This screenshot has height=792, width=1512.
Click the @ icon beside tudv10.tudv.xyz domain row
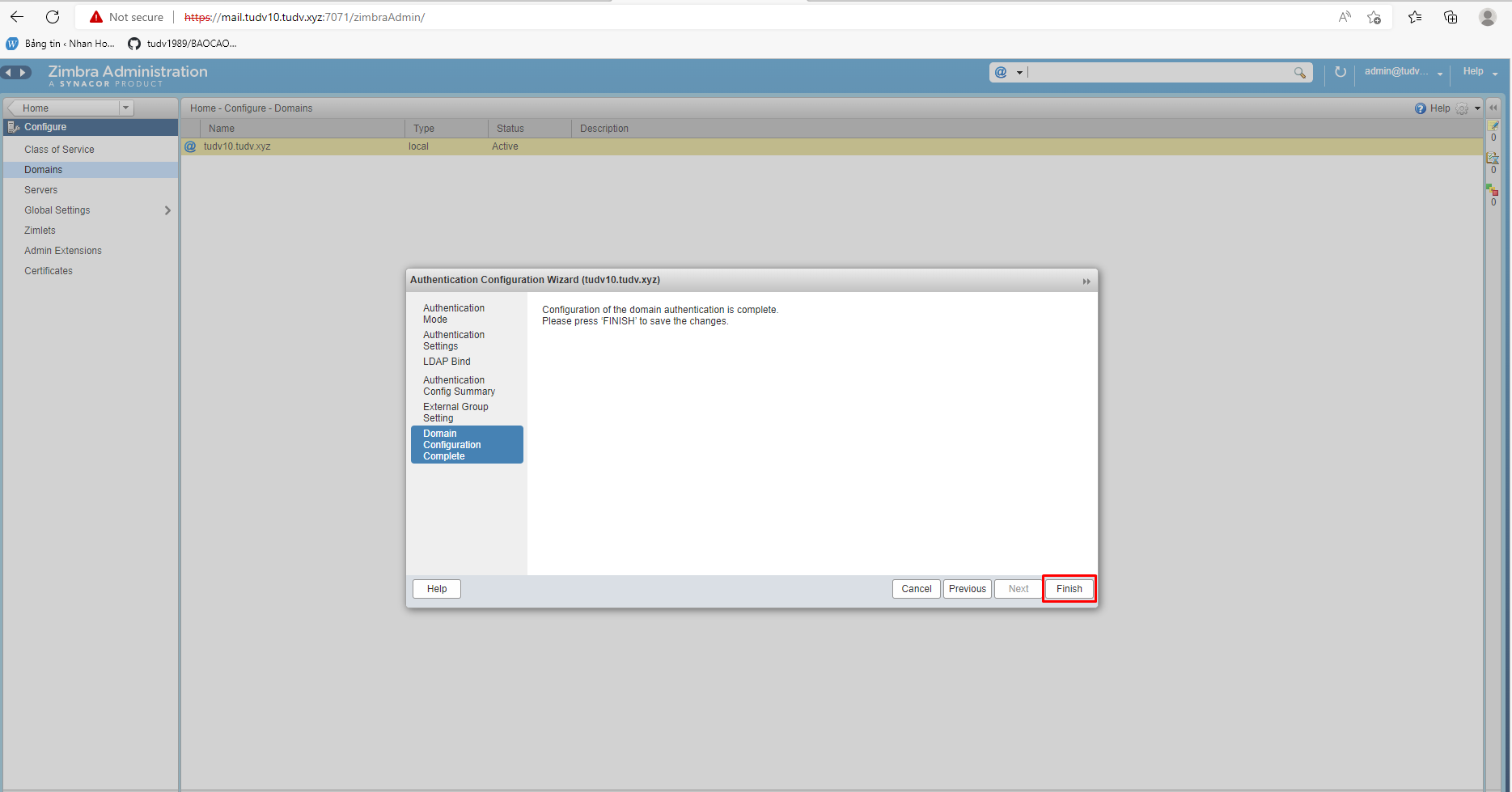coord(190,146)
